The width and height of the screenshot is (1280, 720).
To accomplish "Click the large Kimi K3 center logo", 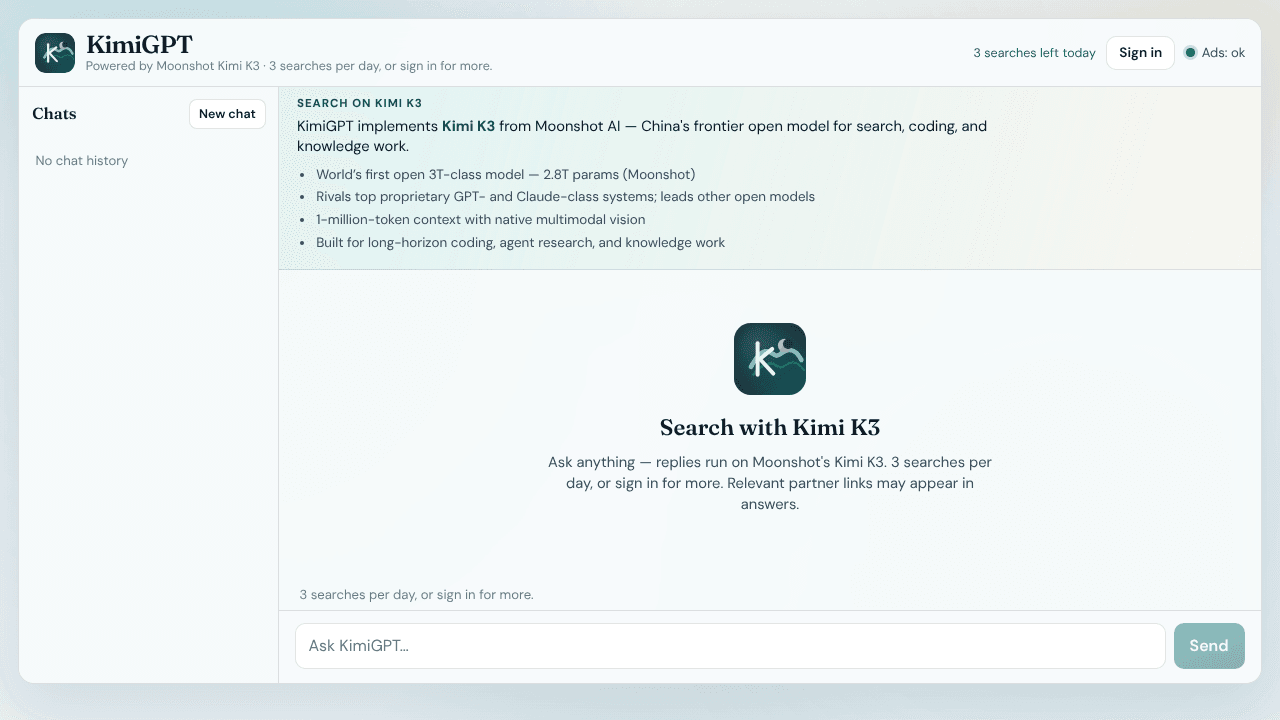I will click(770, 359).
